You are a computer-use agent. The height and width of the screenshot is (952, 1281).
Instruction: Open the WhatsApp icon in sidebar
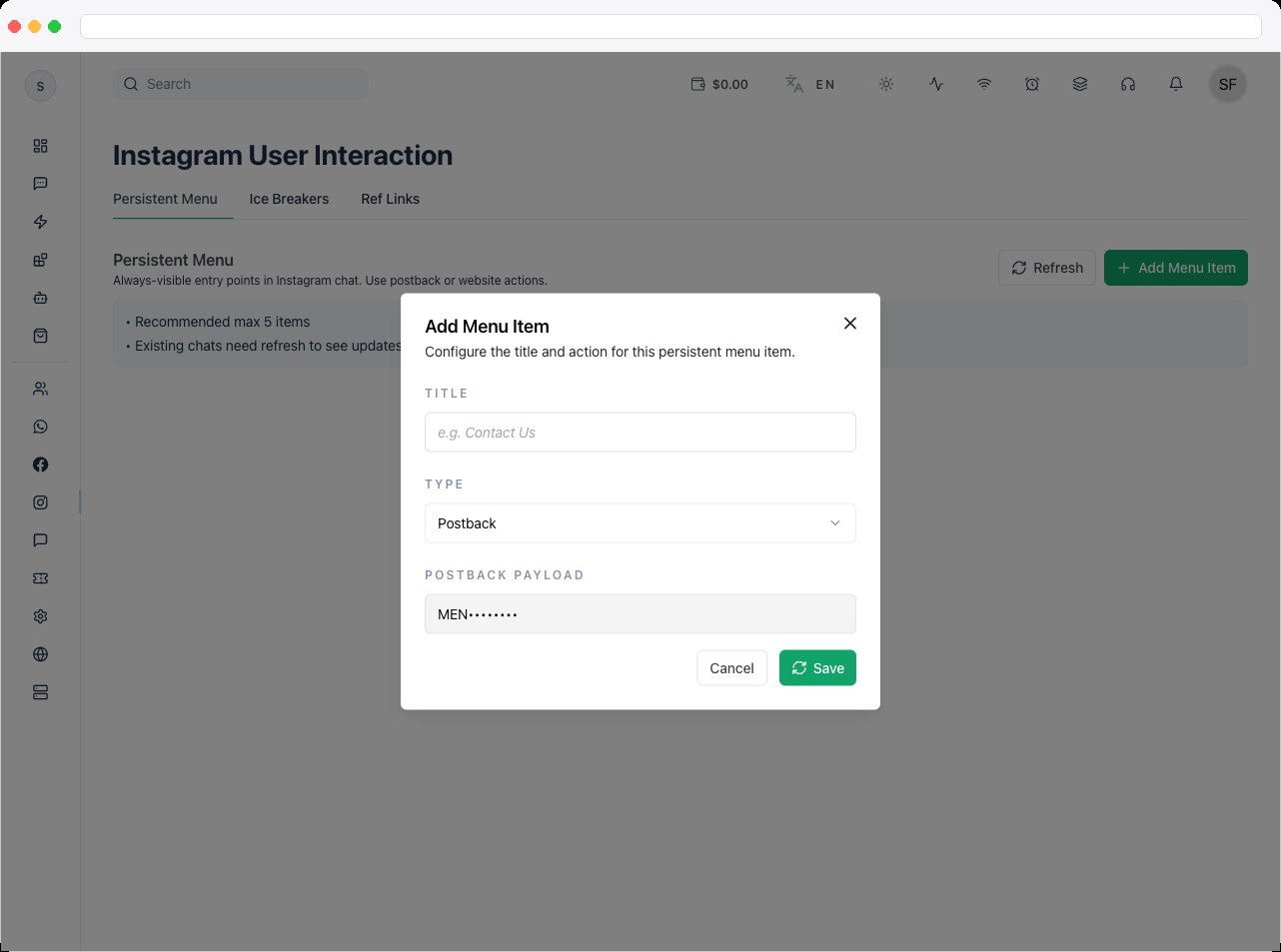point(40,427)
